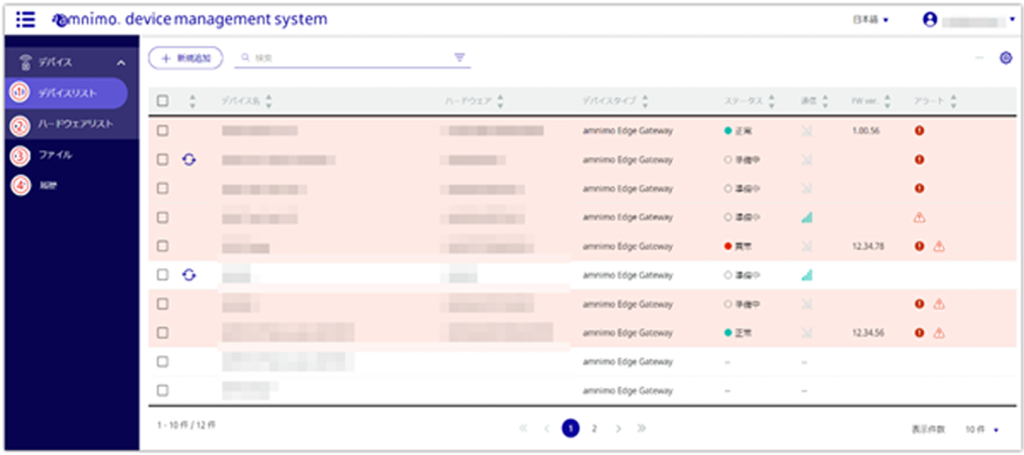This screenshot has height=455, width=1024.
Task: Go to previous page arrow
Action: [x=547, y=428]
